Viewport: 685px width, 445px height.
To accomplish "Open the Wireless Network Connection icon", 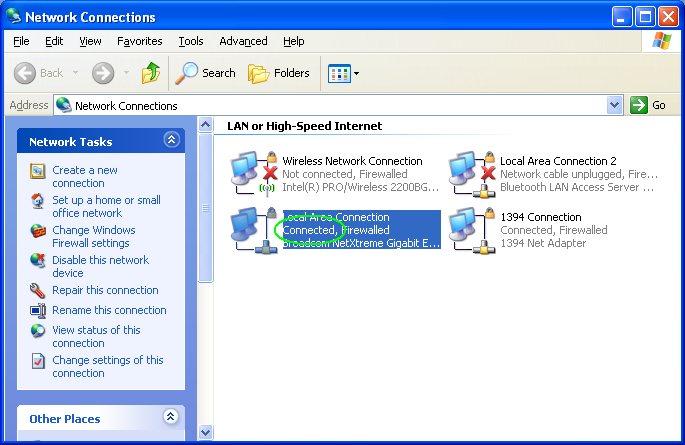I will [251, 173].
